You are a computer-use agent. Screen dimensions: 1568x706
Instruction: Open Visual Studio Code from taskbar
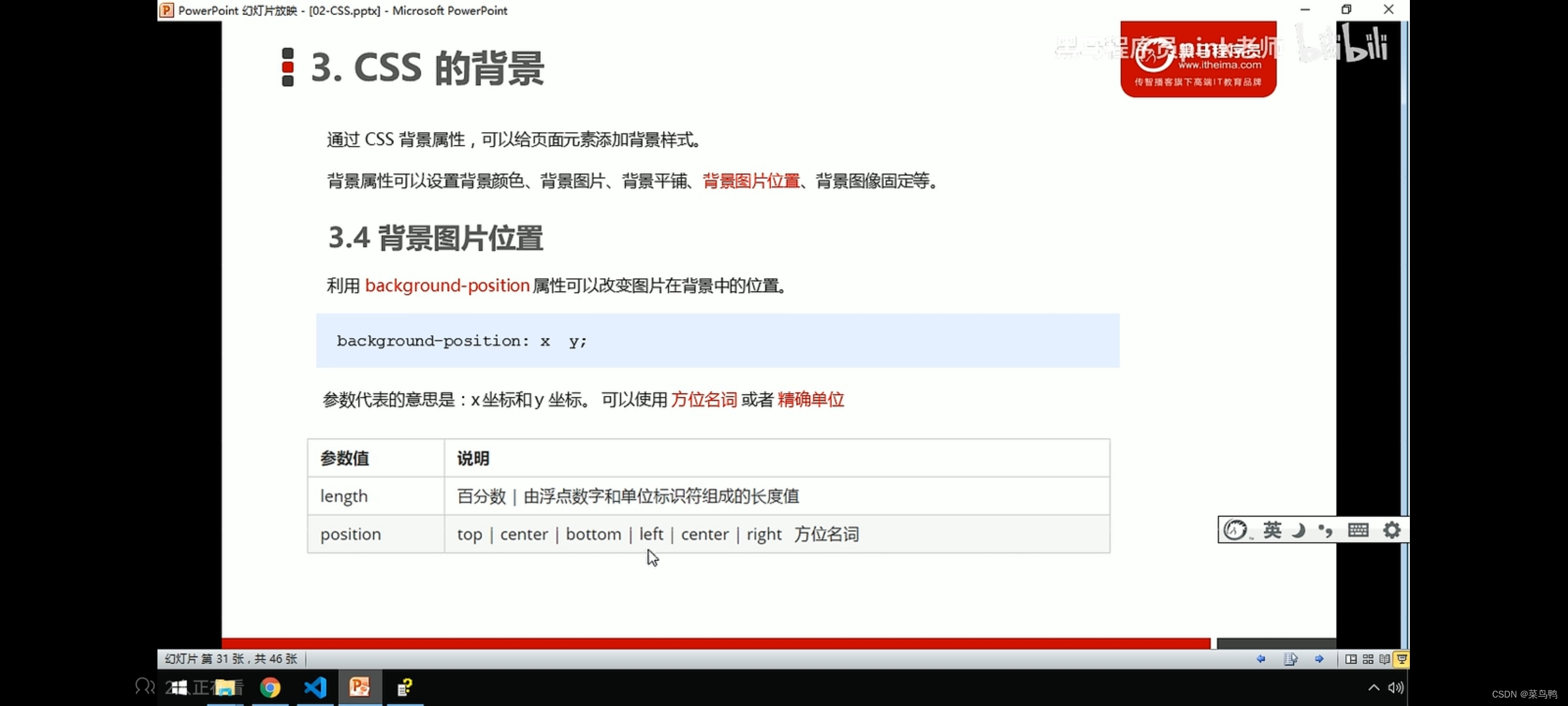[315, 687]
